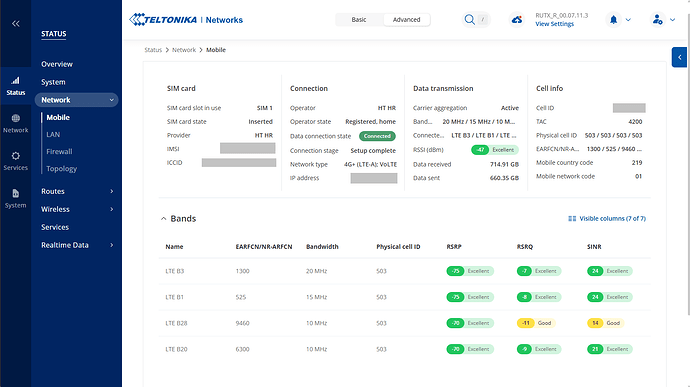Click the firmware version RUTX_R_00.07.11.3 text
Screen dimensions: 690x387
(562, 15)
